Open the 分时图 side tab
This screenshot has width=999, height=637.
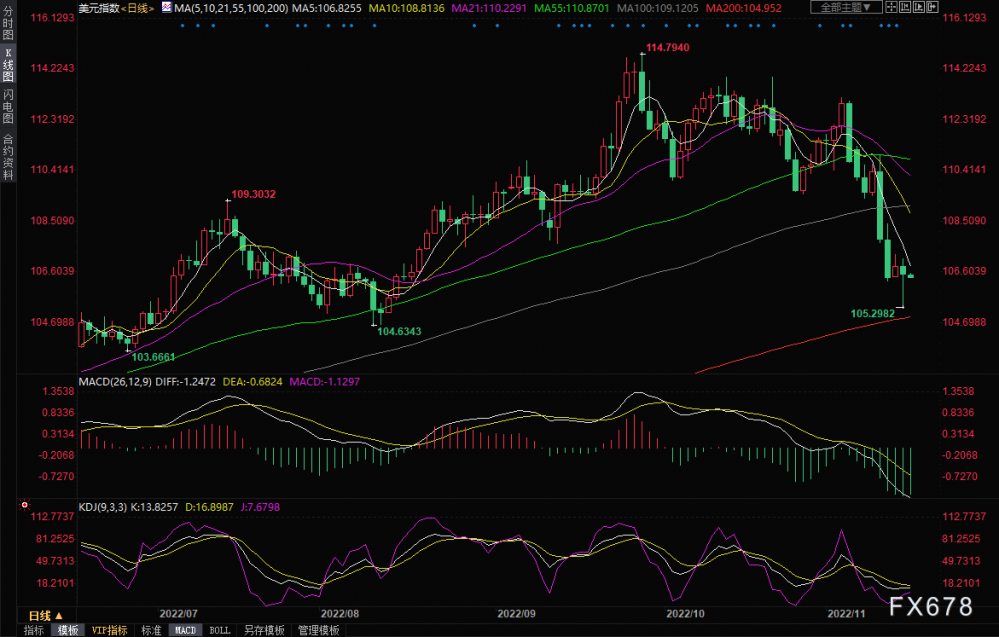(x=8, y=23)
